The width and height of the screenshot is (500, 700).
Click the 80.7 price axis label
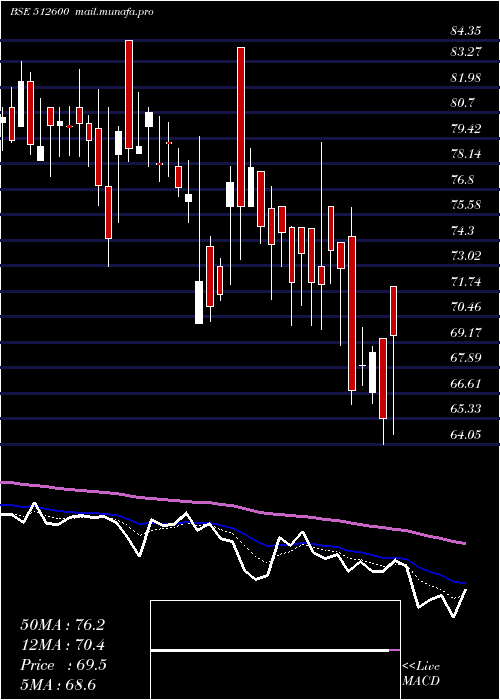[463, 103]
